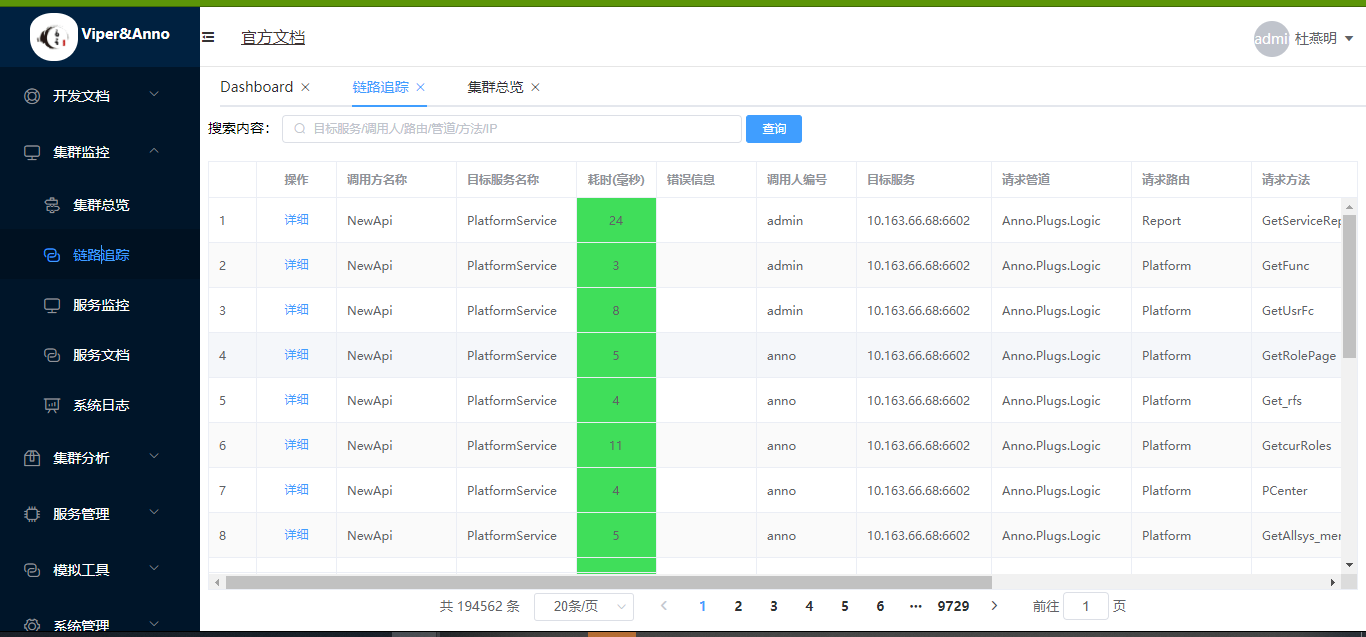Click the vertical table scrollbar thumb
1366x637 pixels.
point(1349,286)
